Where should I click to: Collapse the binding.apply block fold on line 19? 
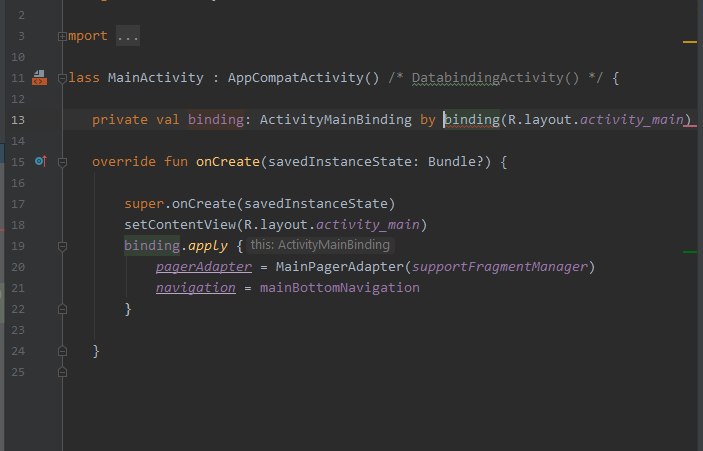(62, 247)
